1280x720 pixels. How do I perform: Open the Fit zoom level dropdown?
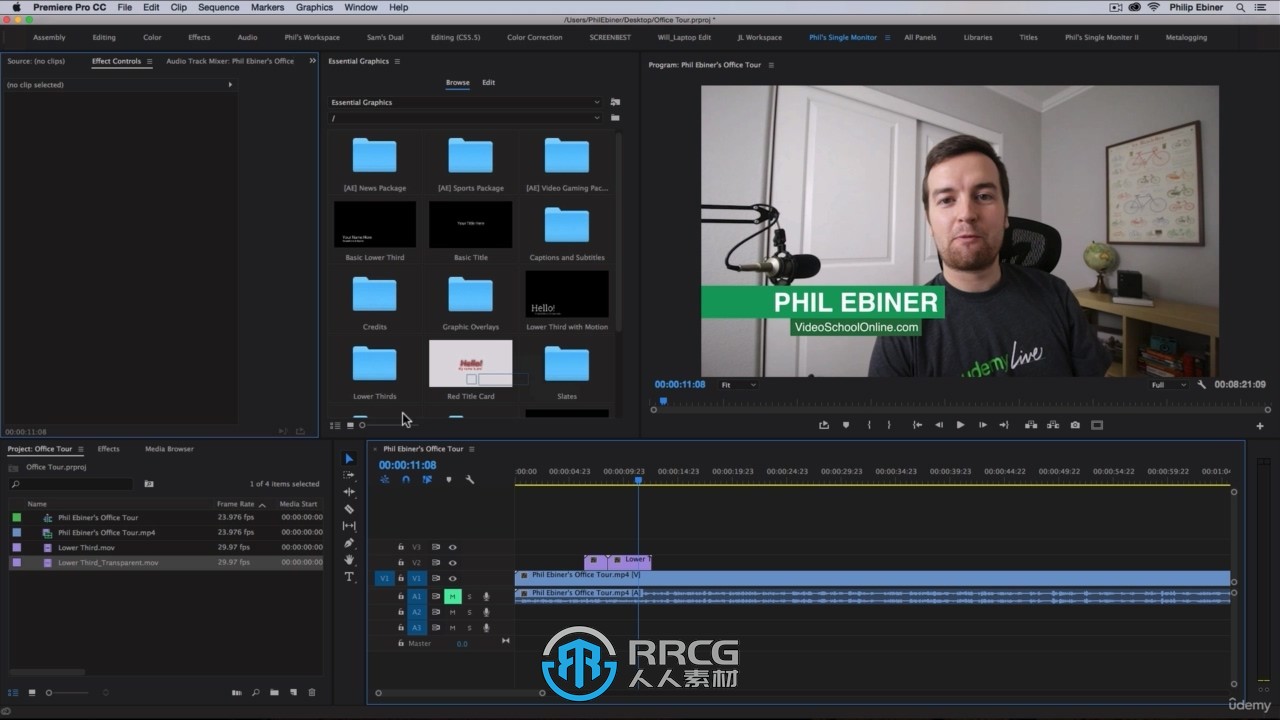click(x=738, y=385)
